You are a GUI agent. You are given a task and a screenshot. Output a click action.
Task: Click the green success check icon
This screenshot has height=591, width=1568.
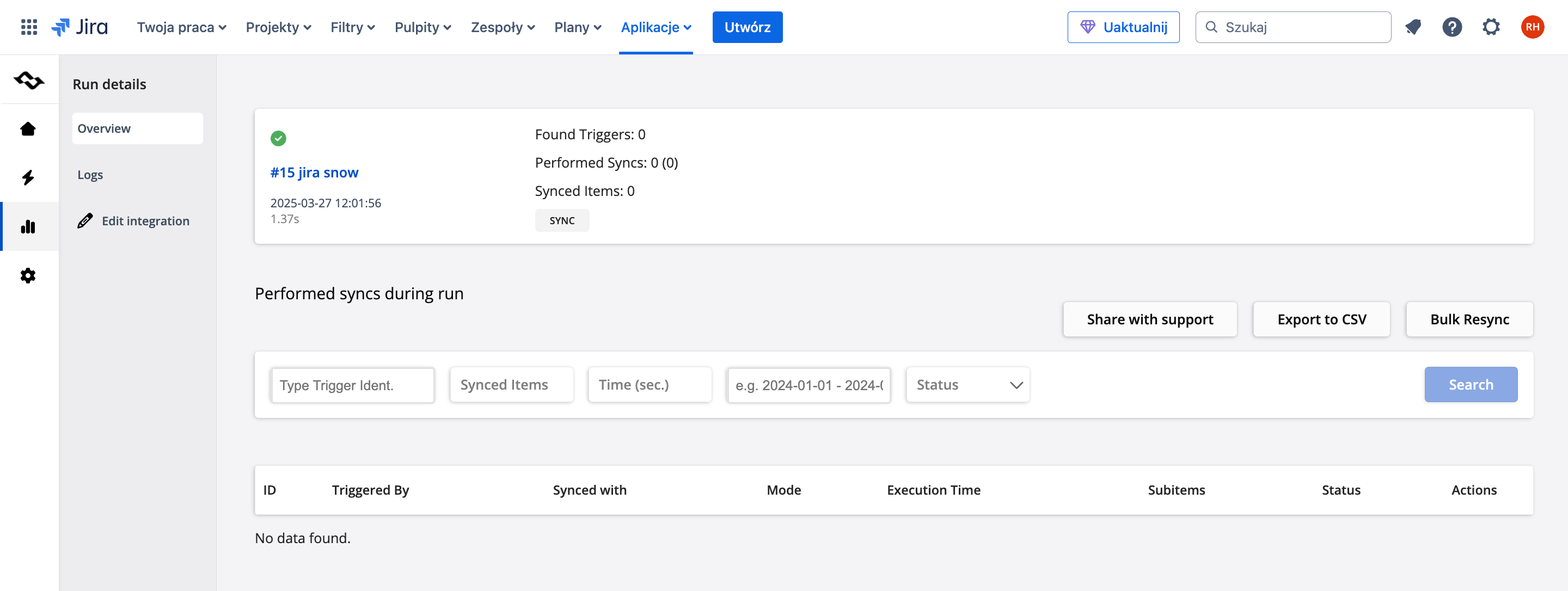pos(278,139)
